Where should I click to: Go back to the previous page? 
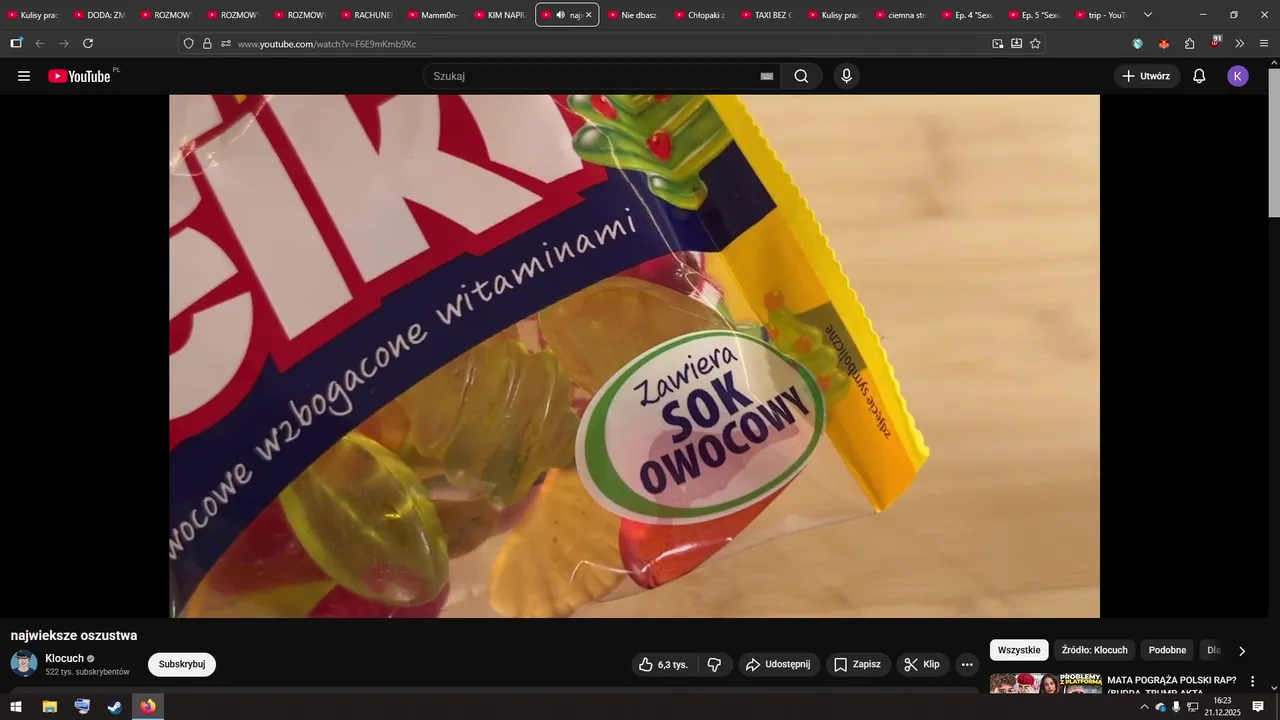click(x=40, y=43)
